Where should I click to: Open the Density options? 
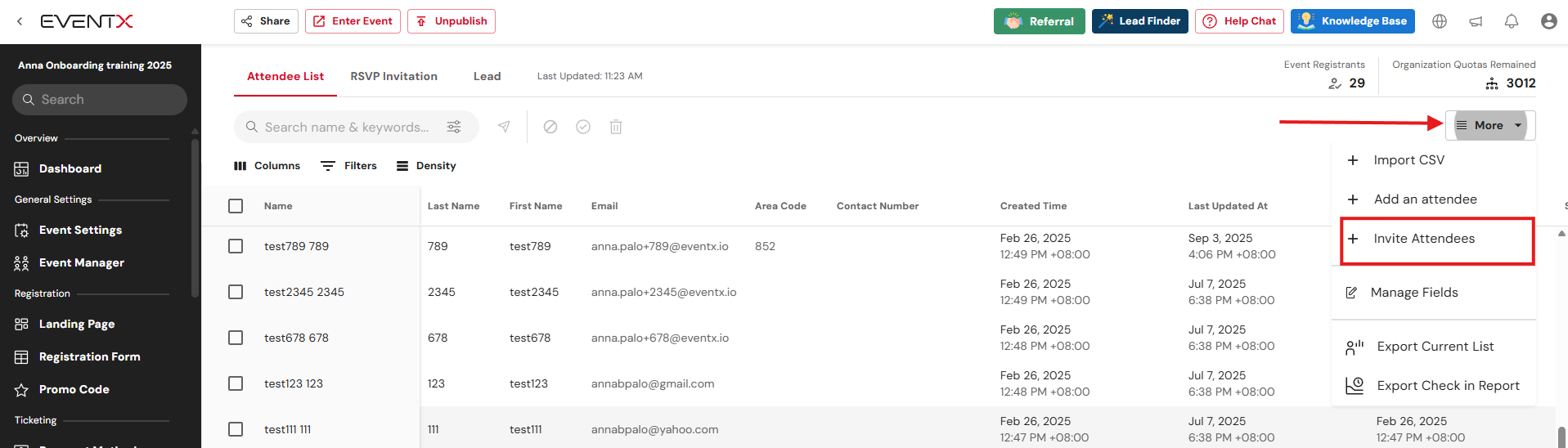[426, 166]
